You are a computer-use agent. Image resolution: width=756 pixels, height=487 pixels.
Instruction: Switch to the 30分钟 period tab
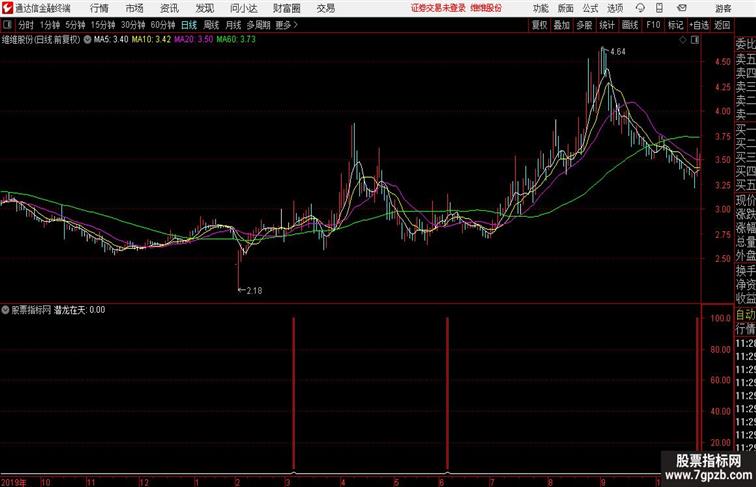[133, 25]
